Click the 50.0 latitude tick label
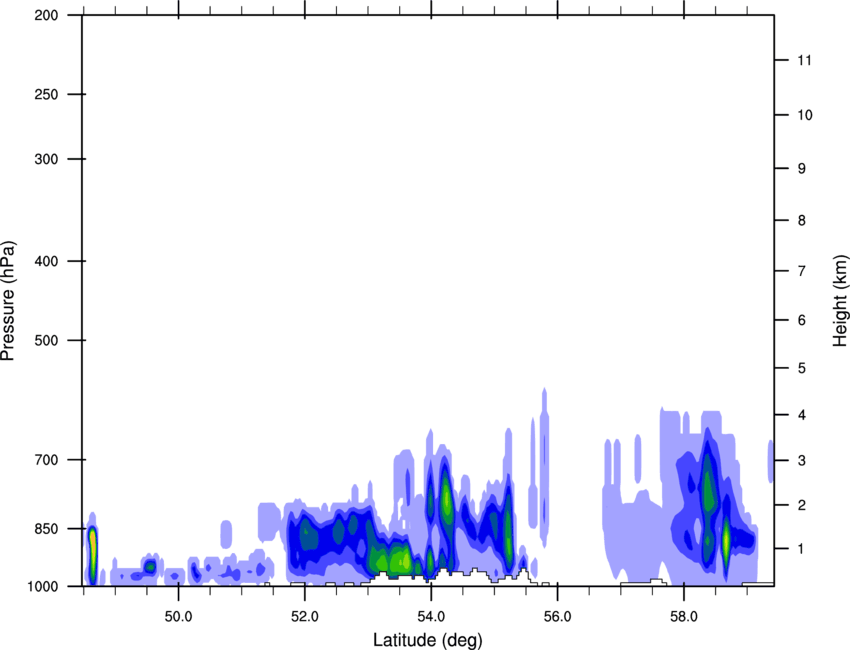This screenshot has width=850, height=650. [179, 617]
